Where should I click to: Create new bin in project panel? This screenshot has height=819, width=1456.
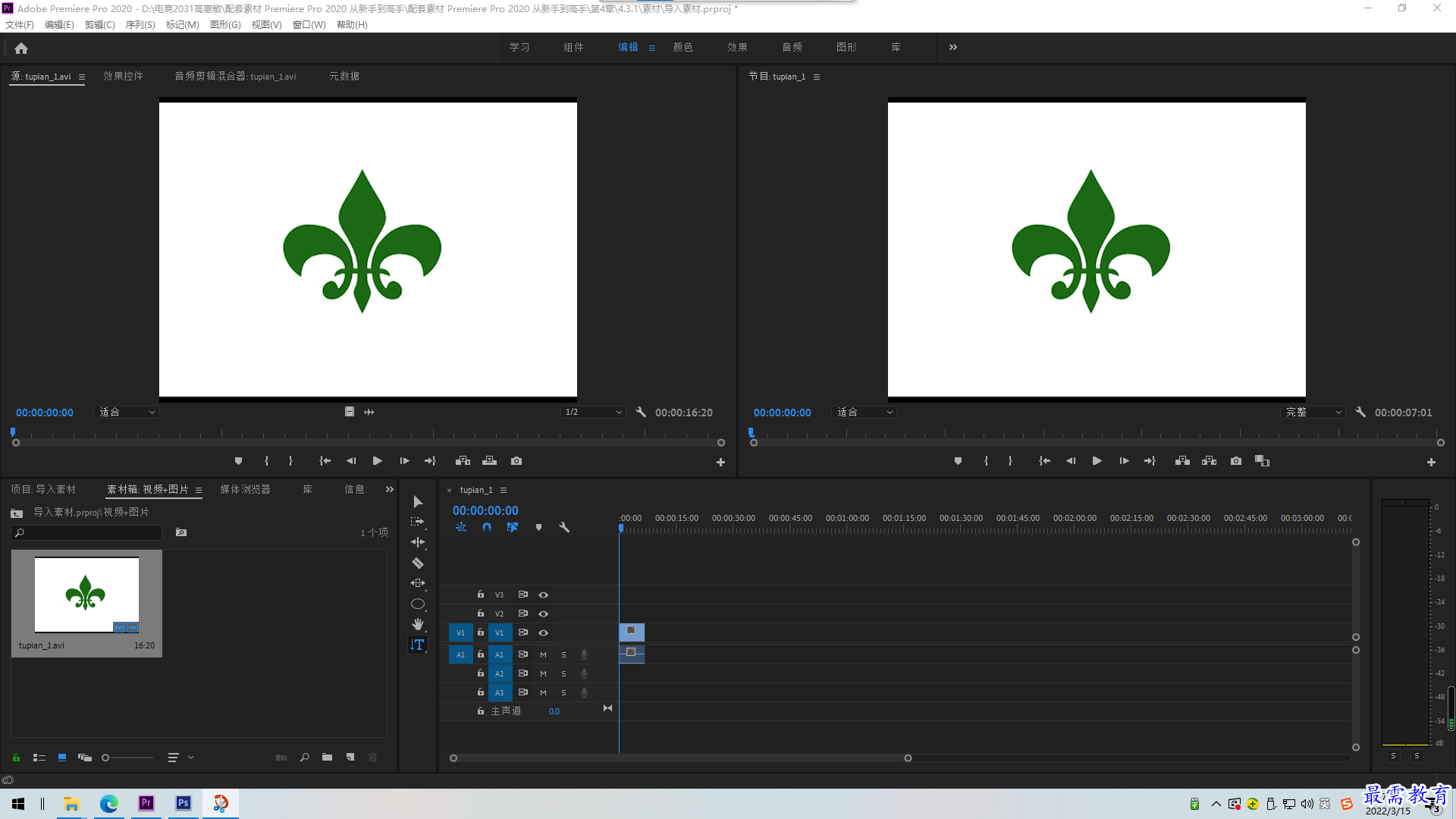pos(327,757)
